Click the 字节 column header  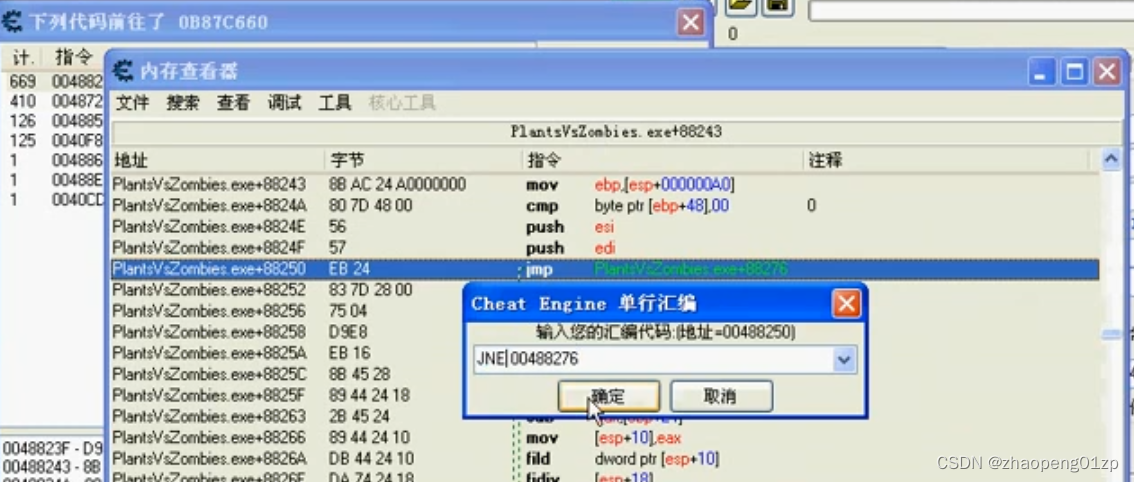424,160
